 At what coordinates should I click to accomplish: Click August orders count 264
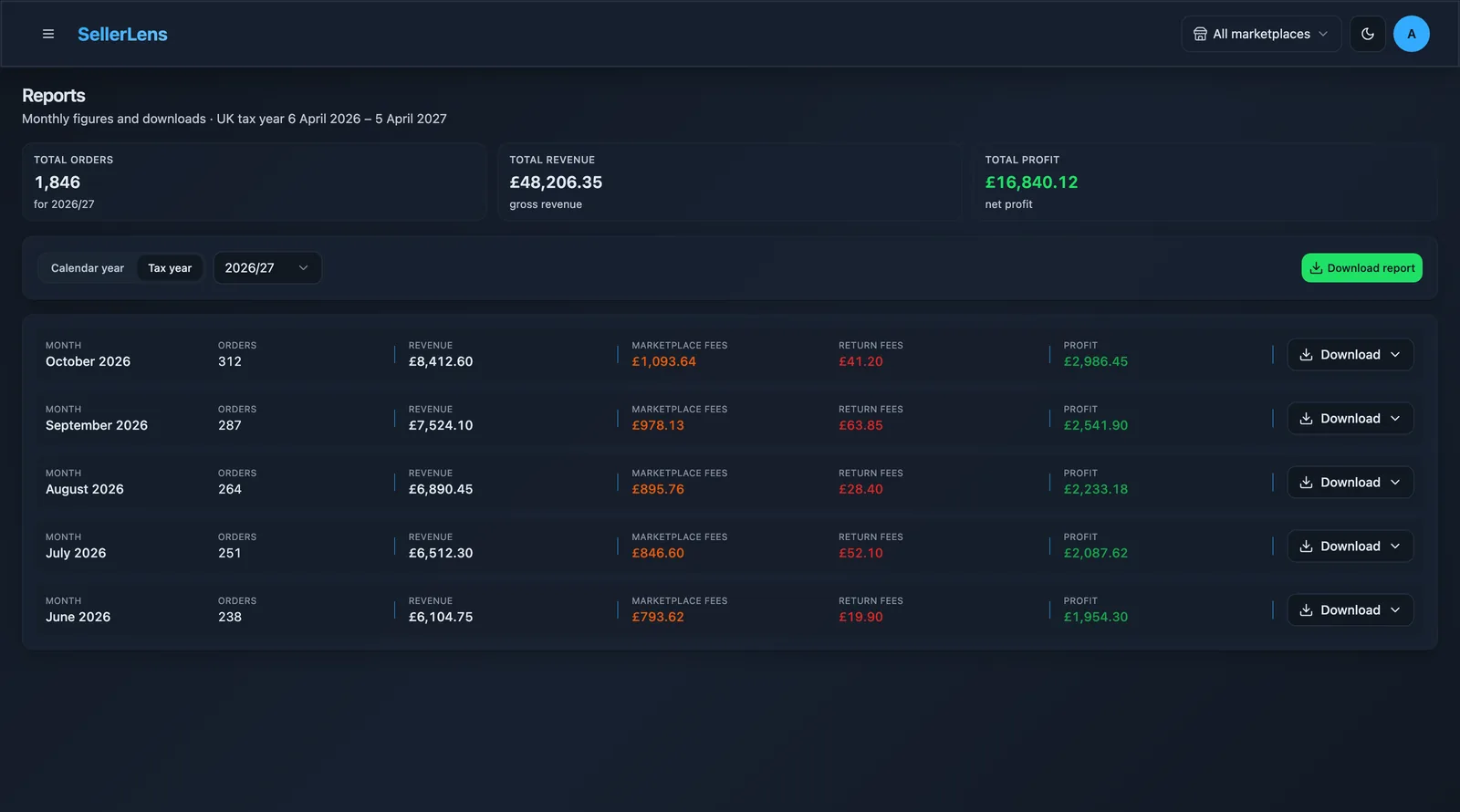coord(230,489)
